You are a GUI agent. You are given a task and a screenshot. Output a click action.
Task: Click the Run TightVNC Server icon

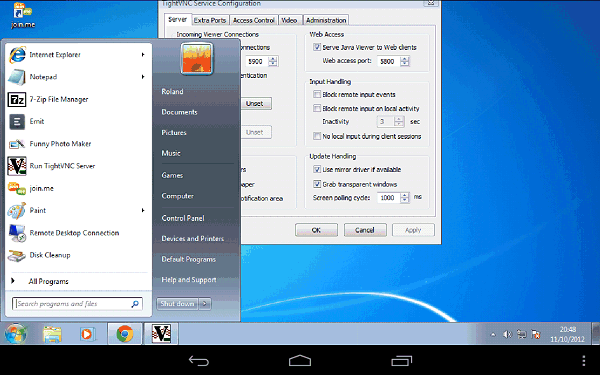(x=17, y=166)
